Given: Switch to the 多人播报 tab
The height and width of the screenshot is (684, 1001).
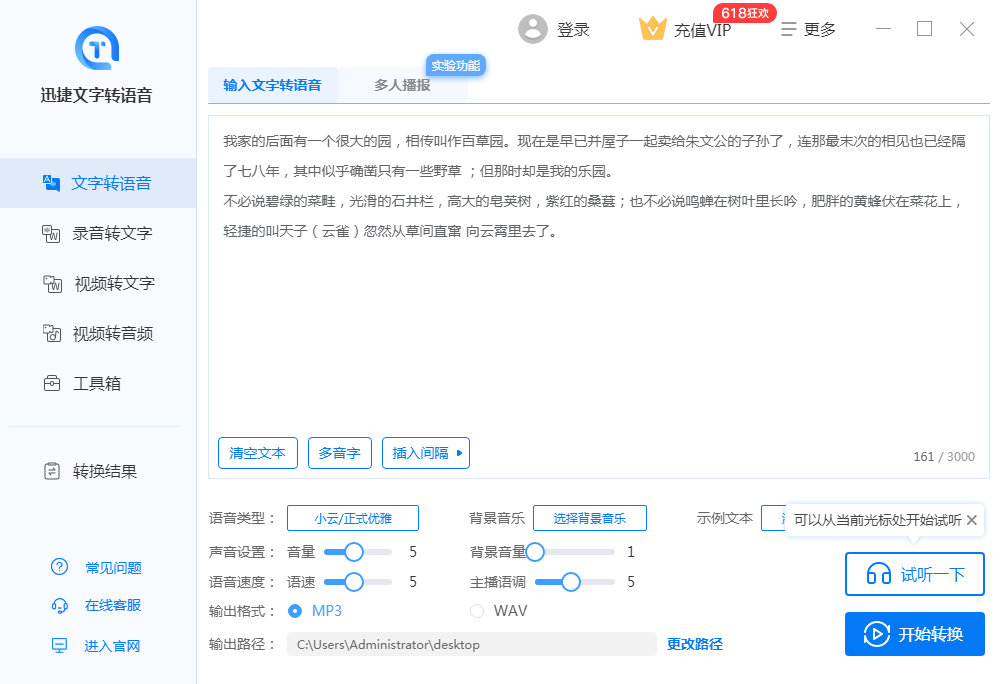Looking at the screenshot, I should click(x=402, y=85).
